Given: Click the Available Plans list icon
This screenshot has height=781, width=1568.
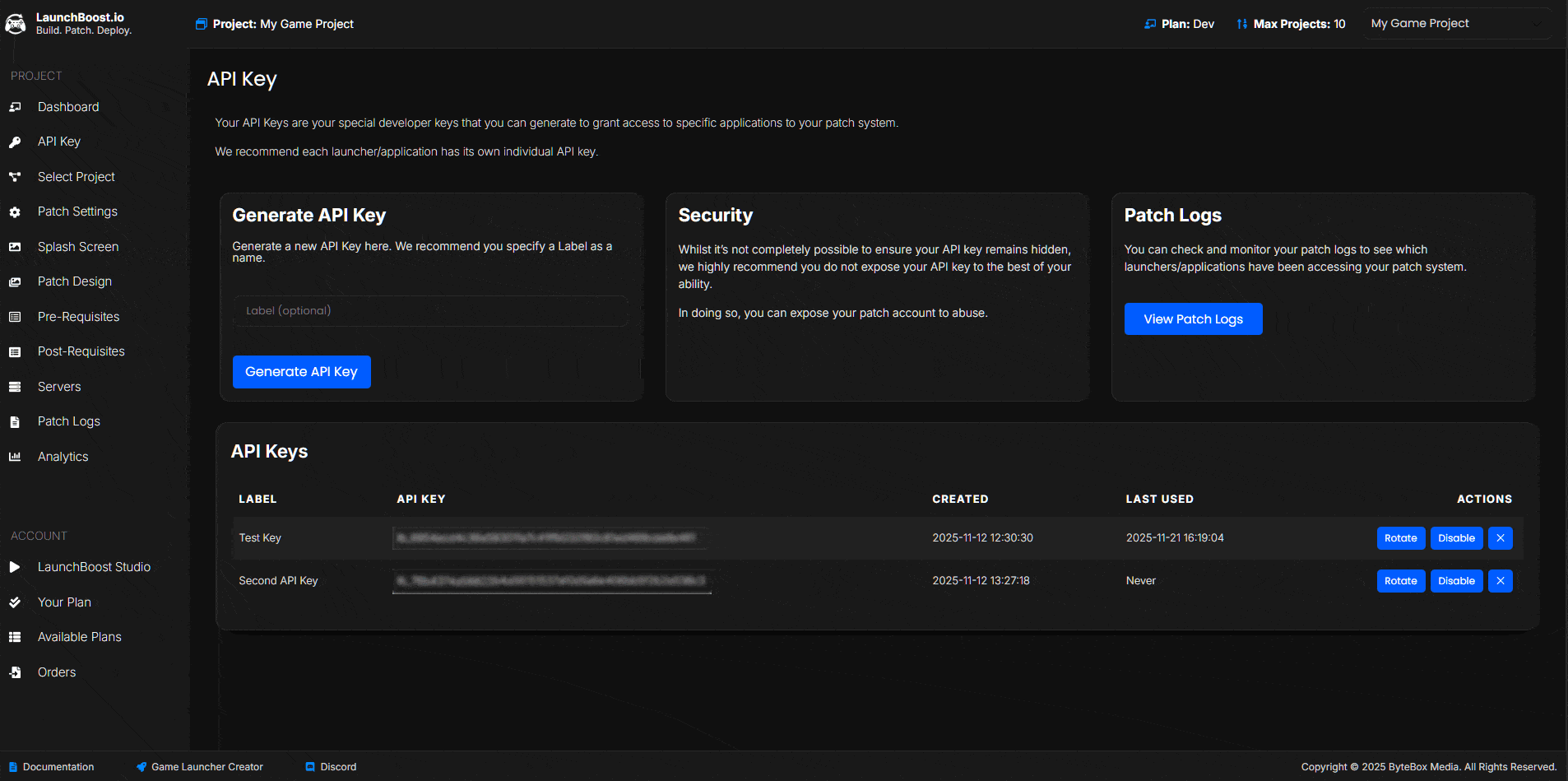Looking at the screenshot, I should [x=15, y=637].
